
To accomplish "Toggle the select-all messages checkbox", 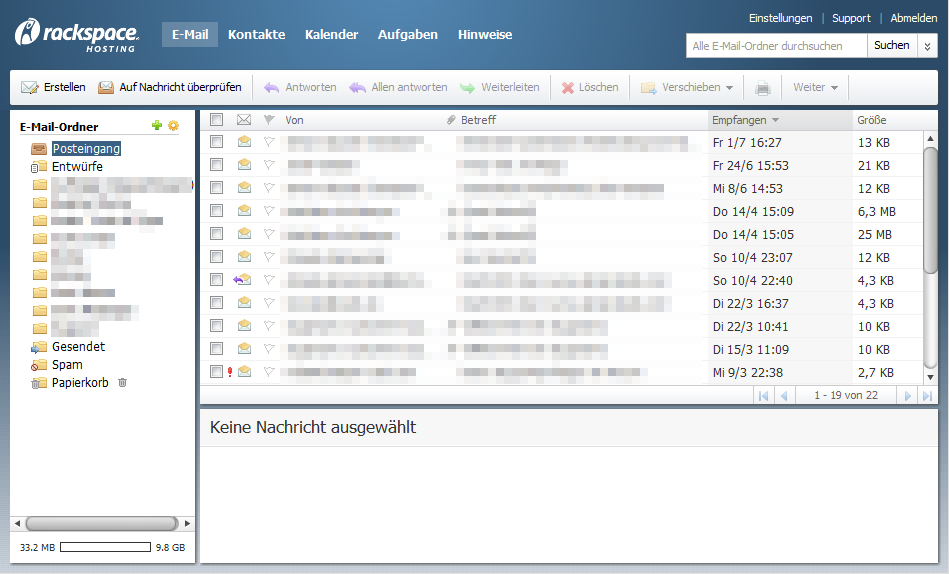I will 216,120.
